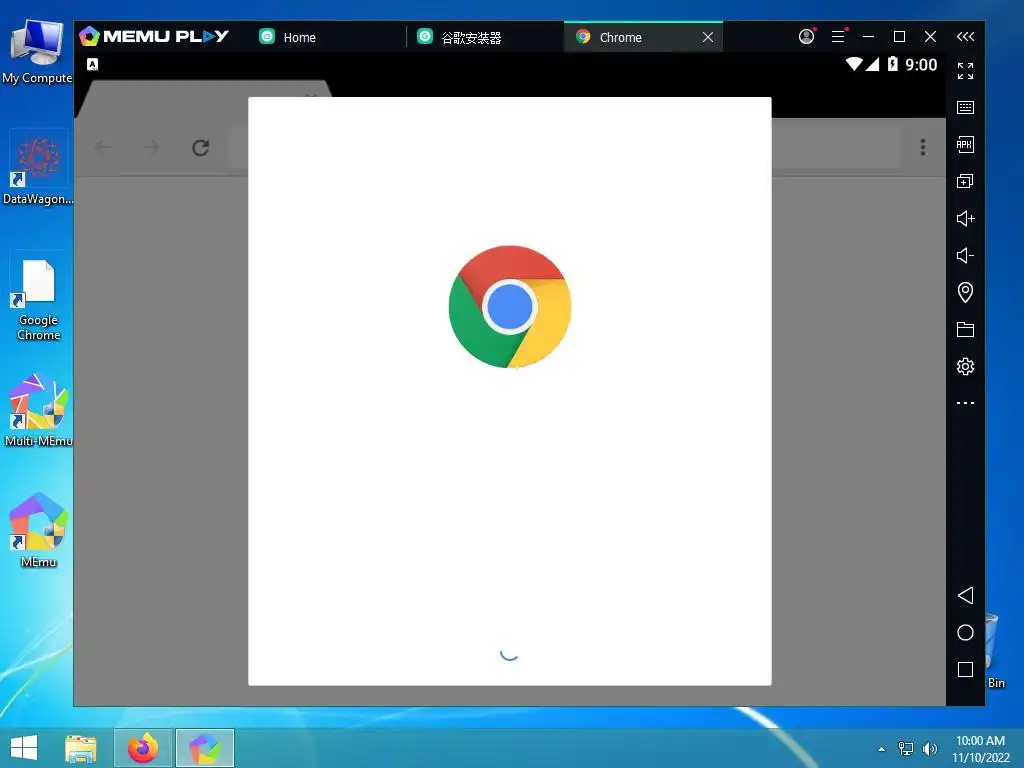The image size is (1024, 768).
Task: Click the back arrow in Android Chrome
Action: coord(103,148)
